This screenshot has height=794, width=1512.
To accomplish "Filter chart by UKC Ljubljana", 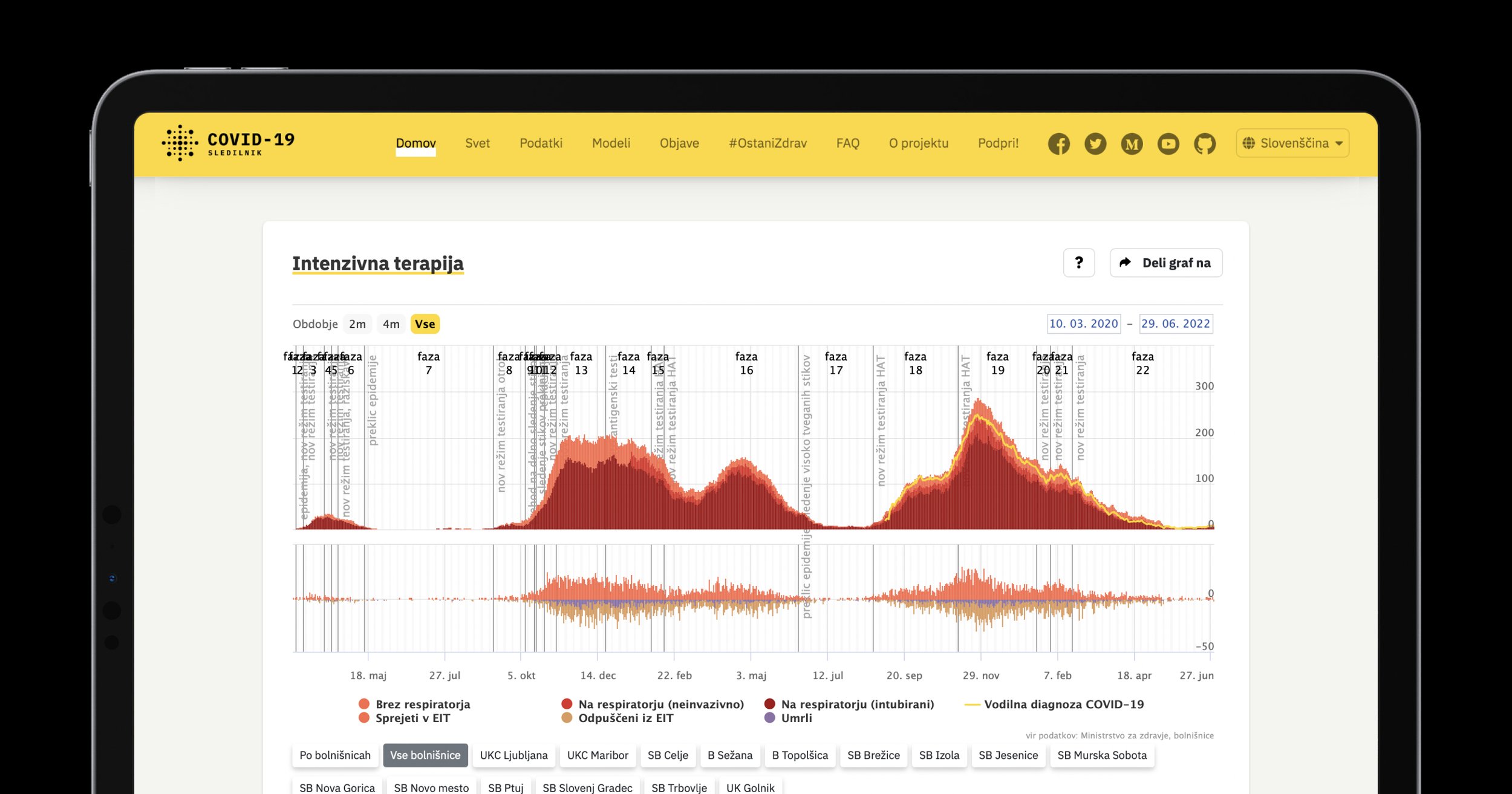I will [x=513, y=755].
